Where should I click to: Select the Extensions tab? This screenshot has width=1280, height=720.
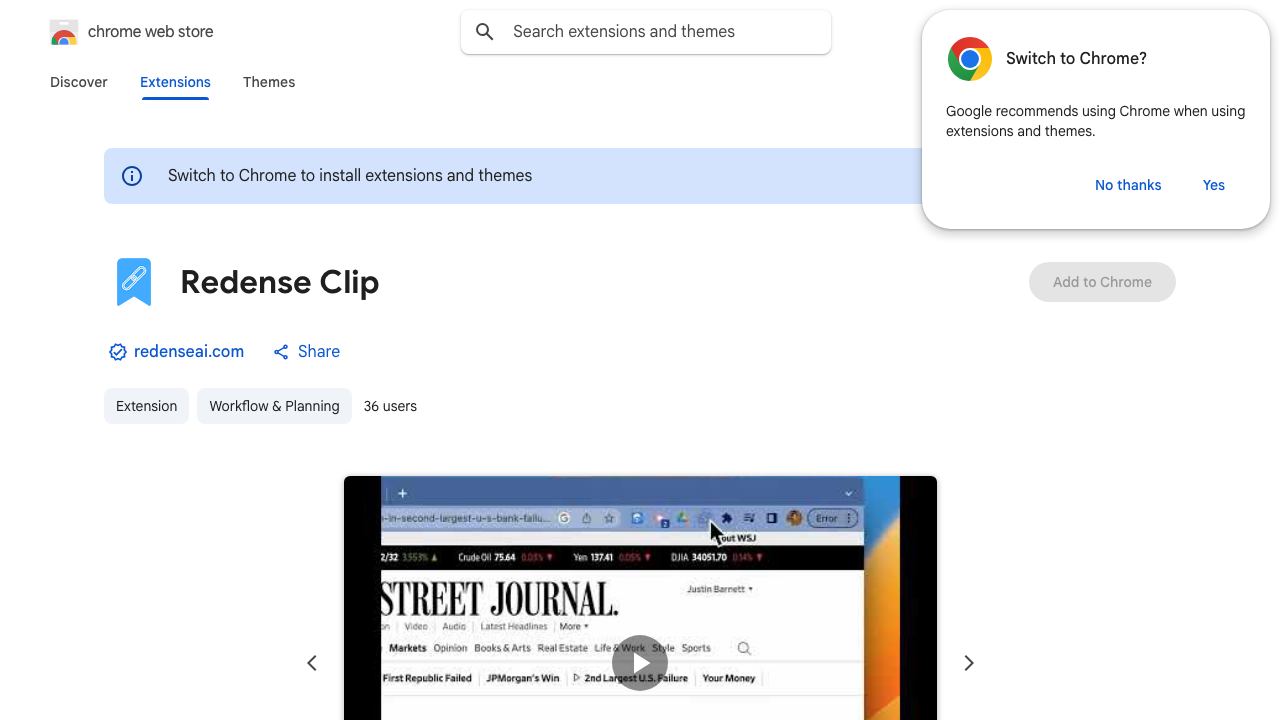[x=175, y=82]
